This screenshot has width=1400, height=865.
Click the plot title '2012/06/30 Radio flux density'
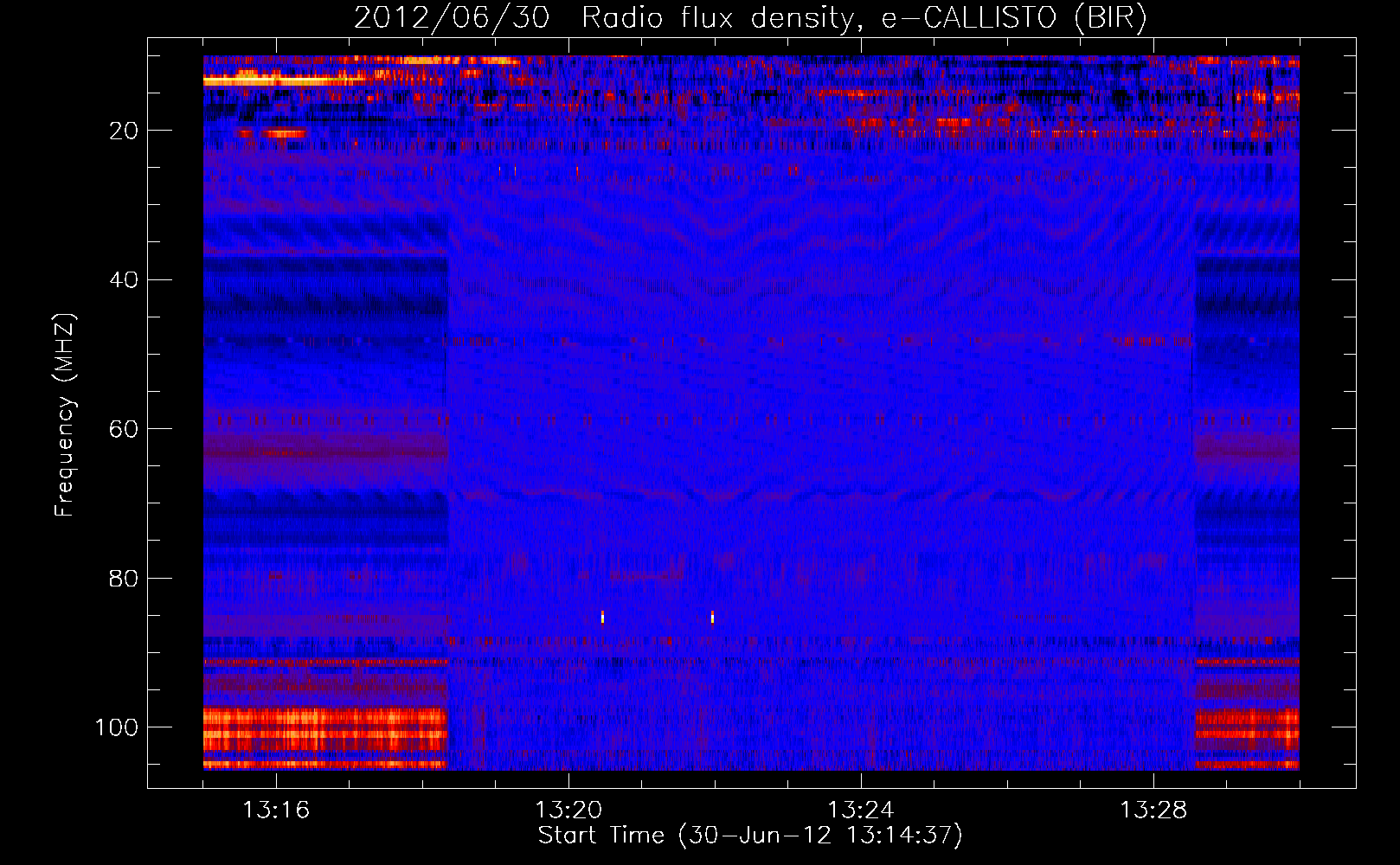[749, 18]
